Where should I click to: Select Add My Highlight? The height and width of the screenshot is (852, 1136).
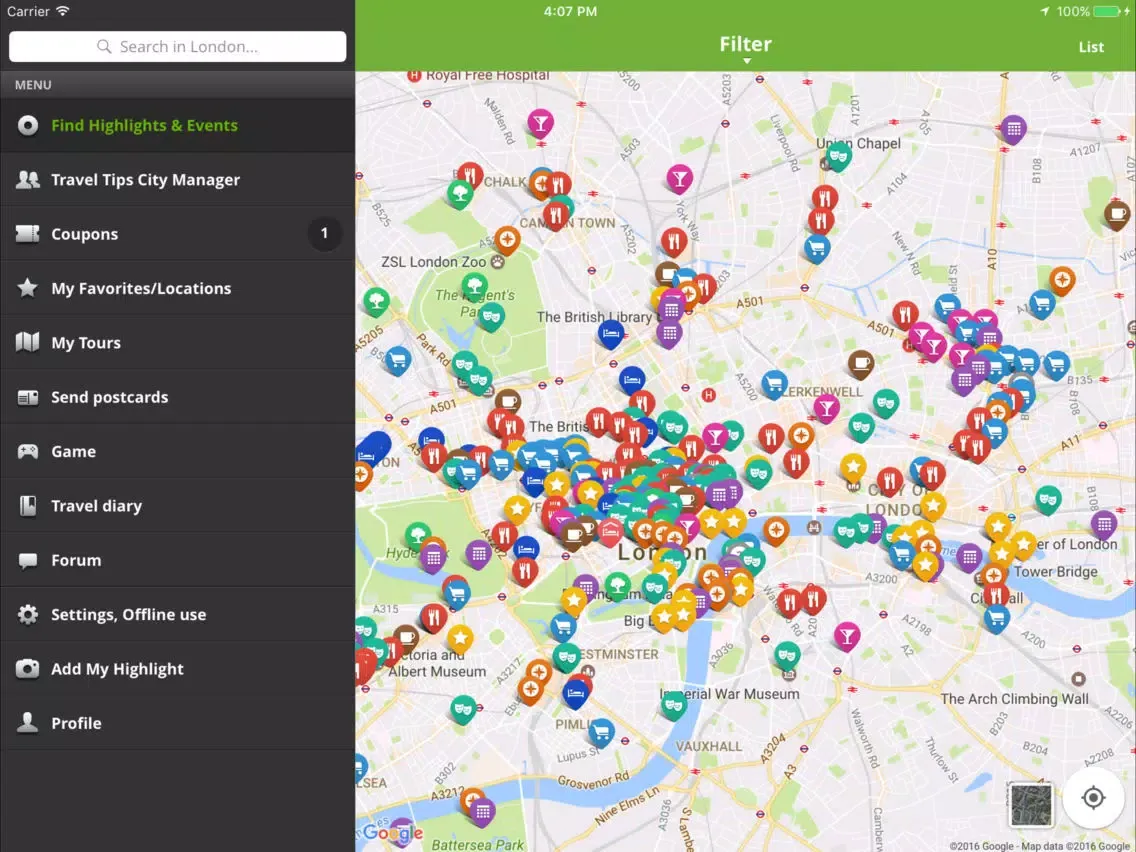point(178,669)
